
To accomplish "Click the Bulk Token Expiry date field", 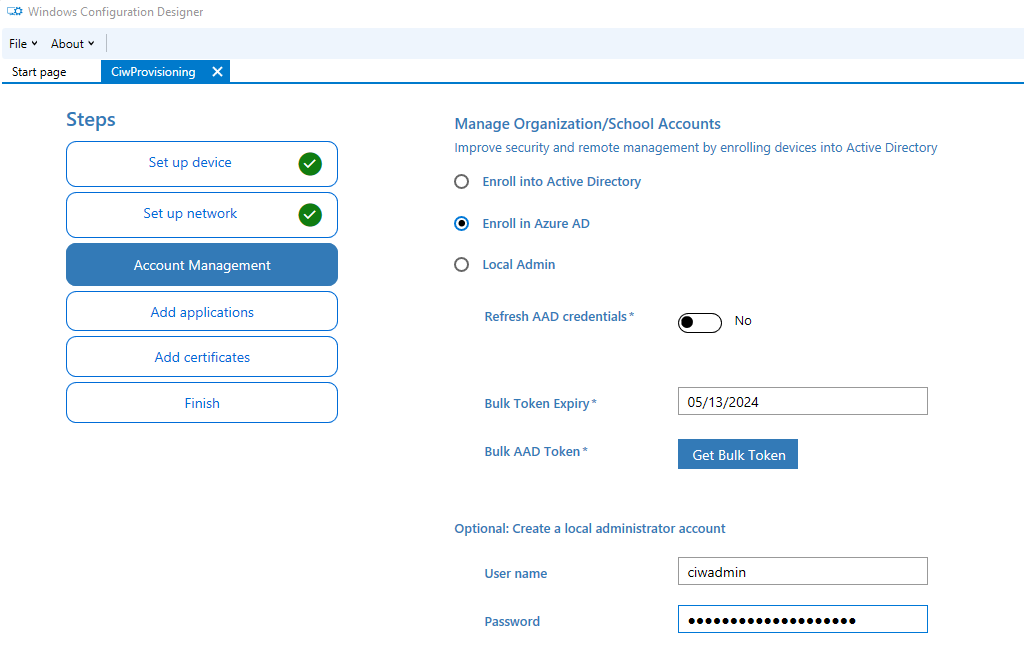I will pyautogui.click(x=803, y=401).
